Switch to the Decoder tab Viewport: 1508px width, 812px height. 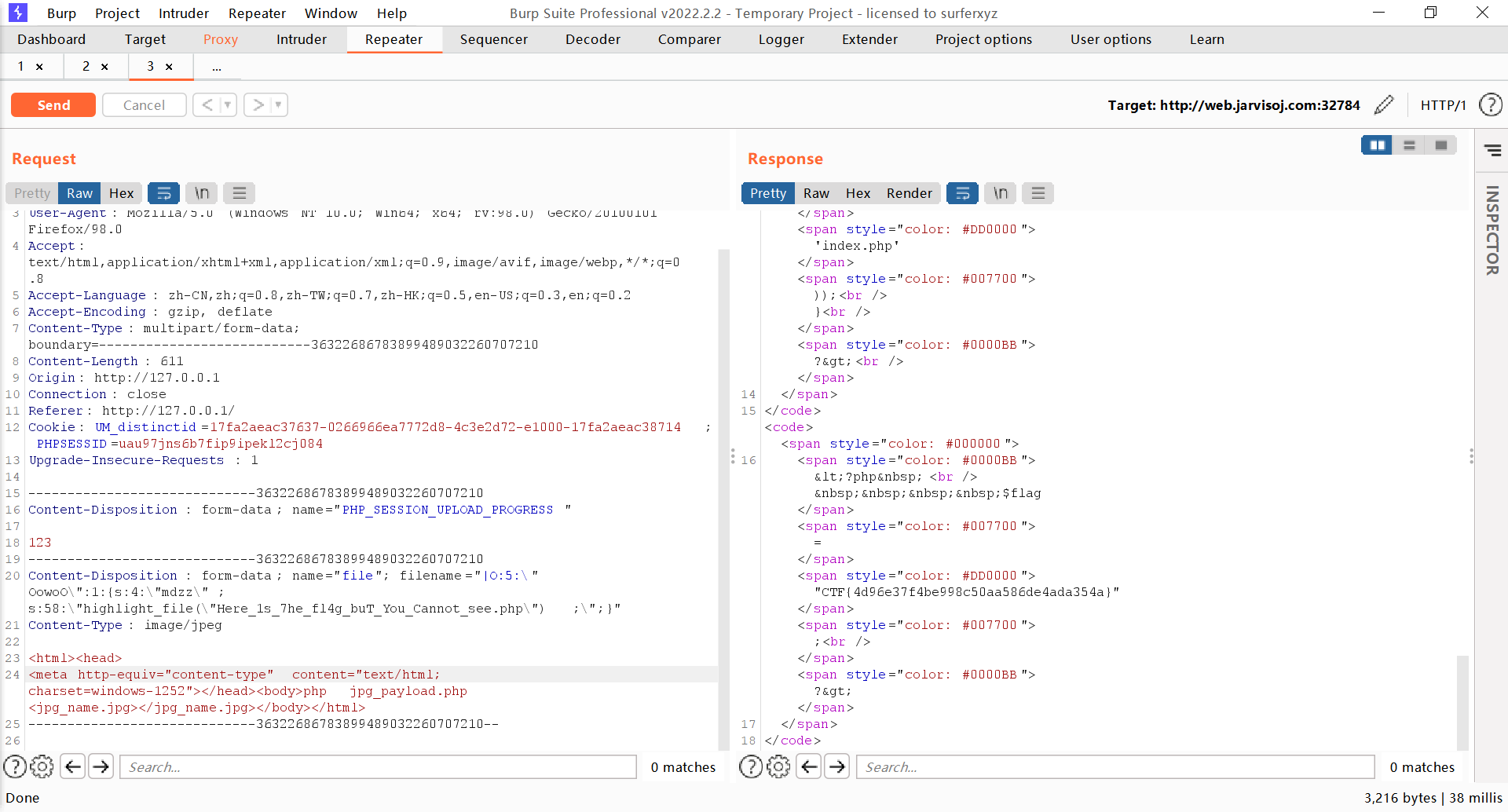(x=593, y=39)
